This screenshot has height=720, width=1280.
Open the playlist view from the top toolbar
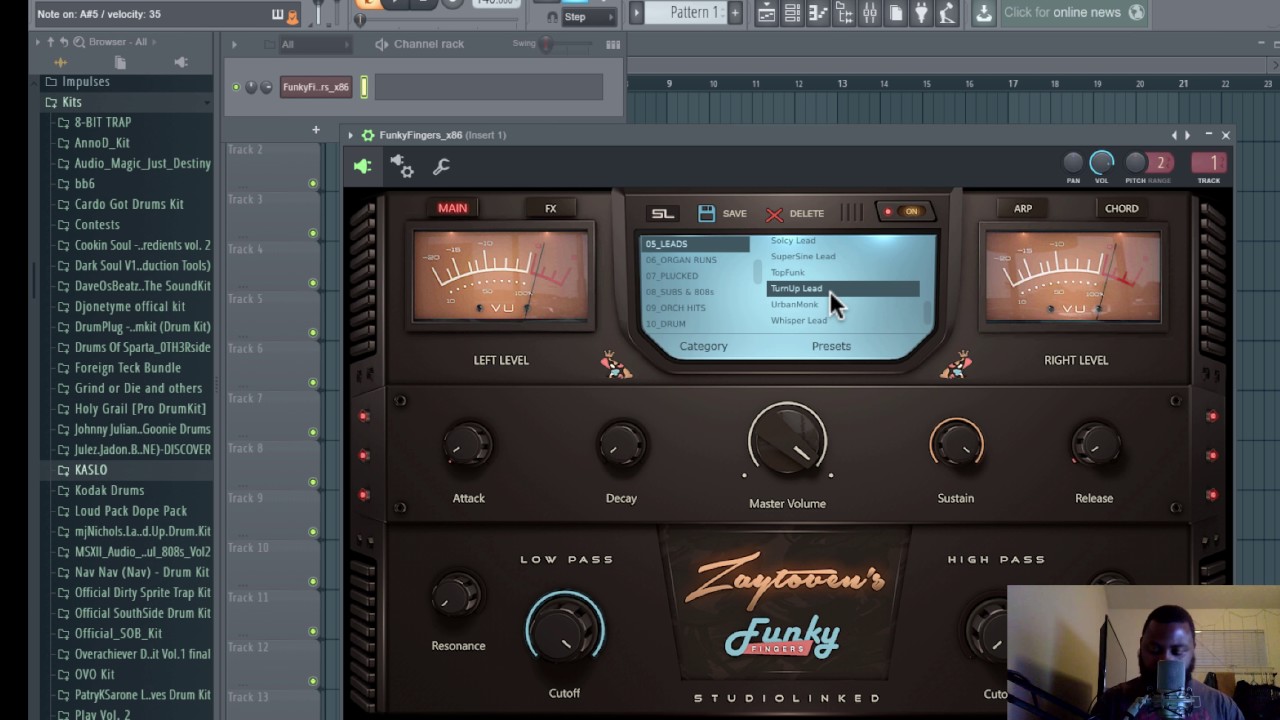click(766, 13)
